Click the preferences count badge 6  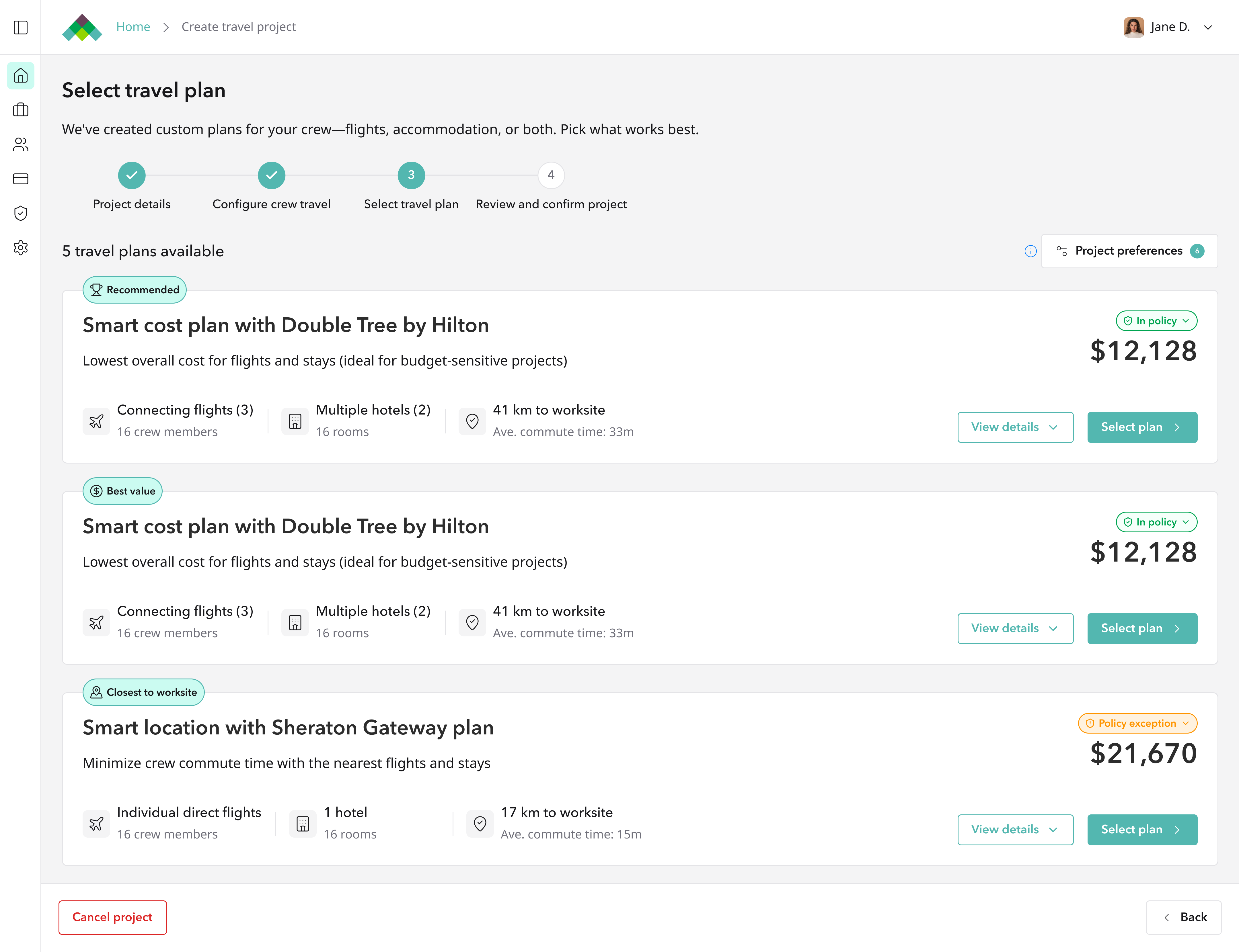point(1197,251)
